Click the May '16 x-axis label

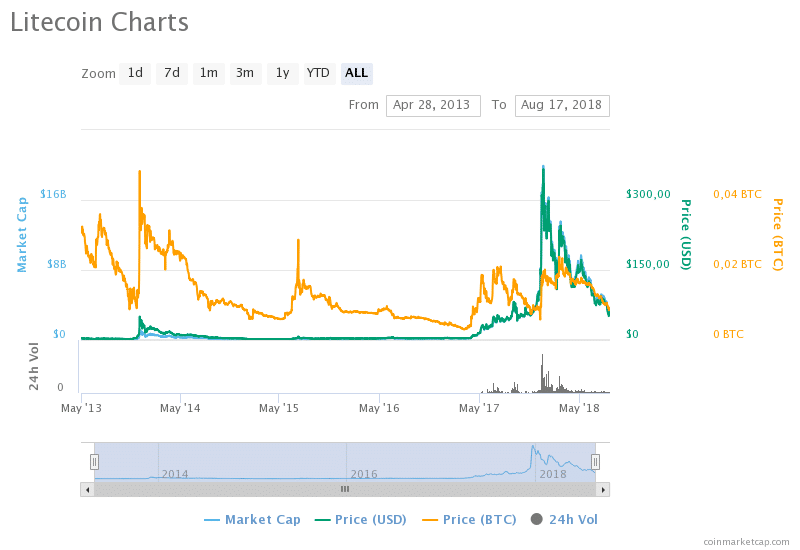point(379,408)
